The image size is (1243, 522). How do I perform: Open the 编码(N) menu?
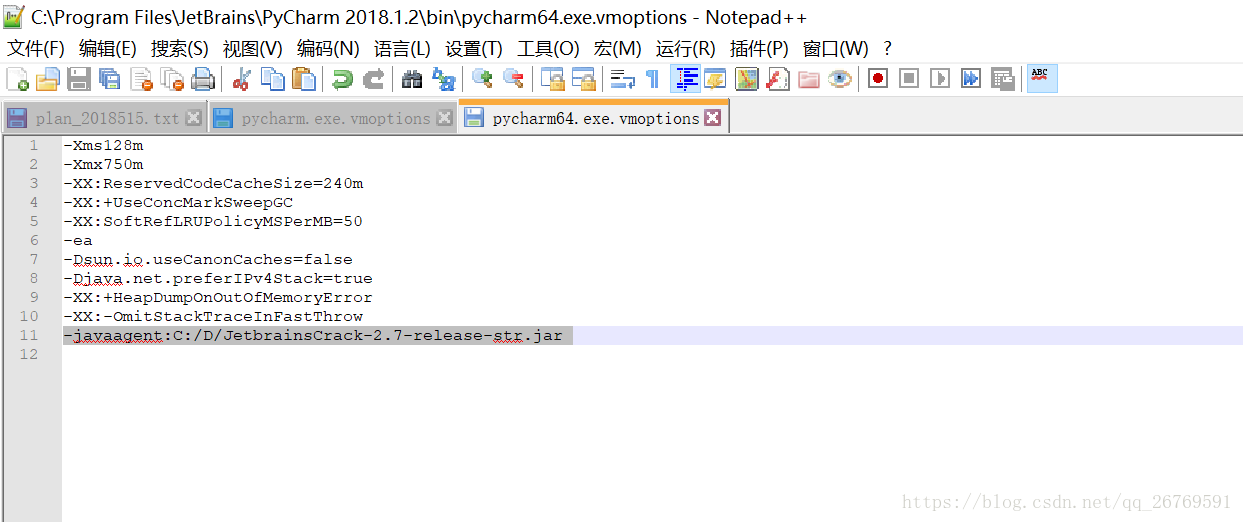[x=328, y=48]
